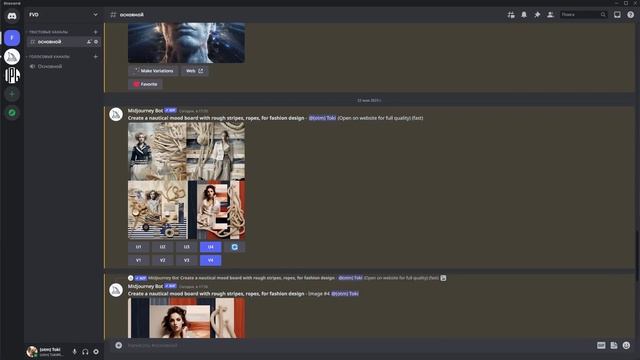Jump to the replied message reference line
The image size is (640, 360).
click(x=286, y=278)
